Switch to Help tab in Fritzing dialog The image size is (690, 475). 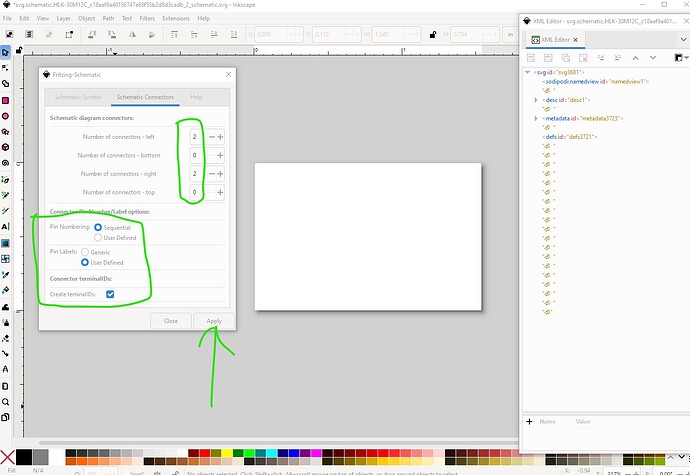196,97
